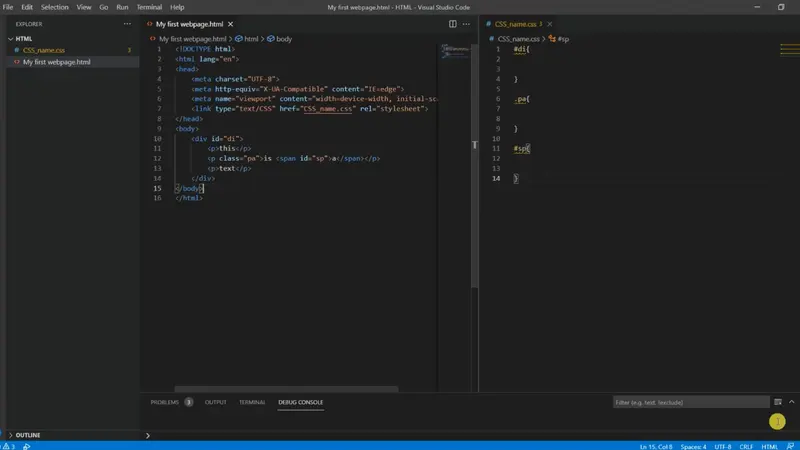Maximize the panel with the chevron up icon
Viewport: 800px width, 450px height.
click(791, 402)
